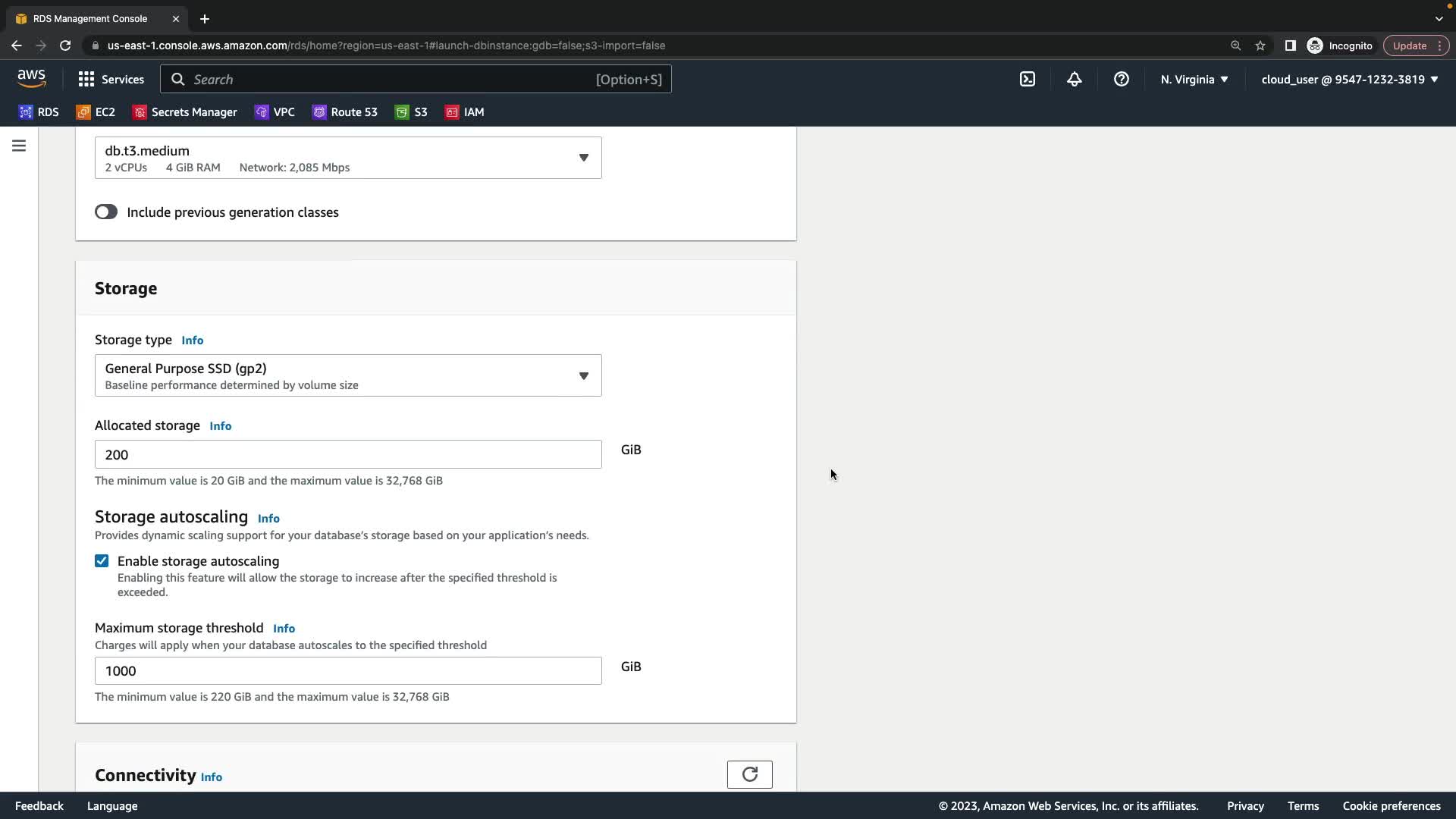
Task: Open the EC2 bookmark shortcut
Action: point(96,112)
